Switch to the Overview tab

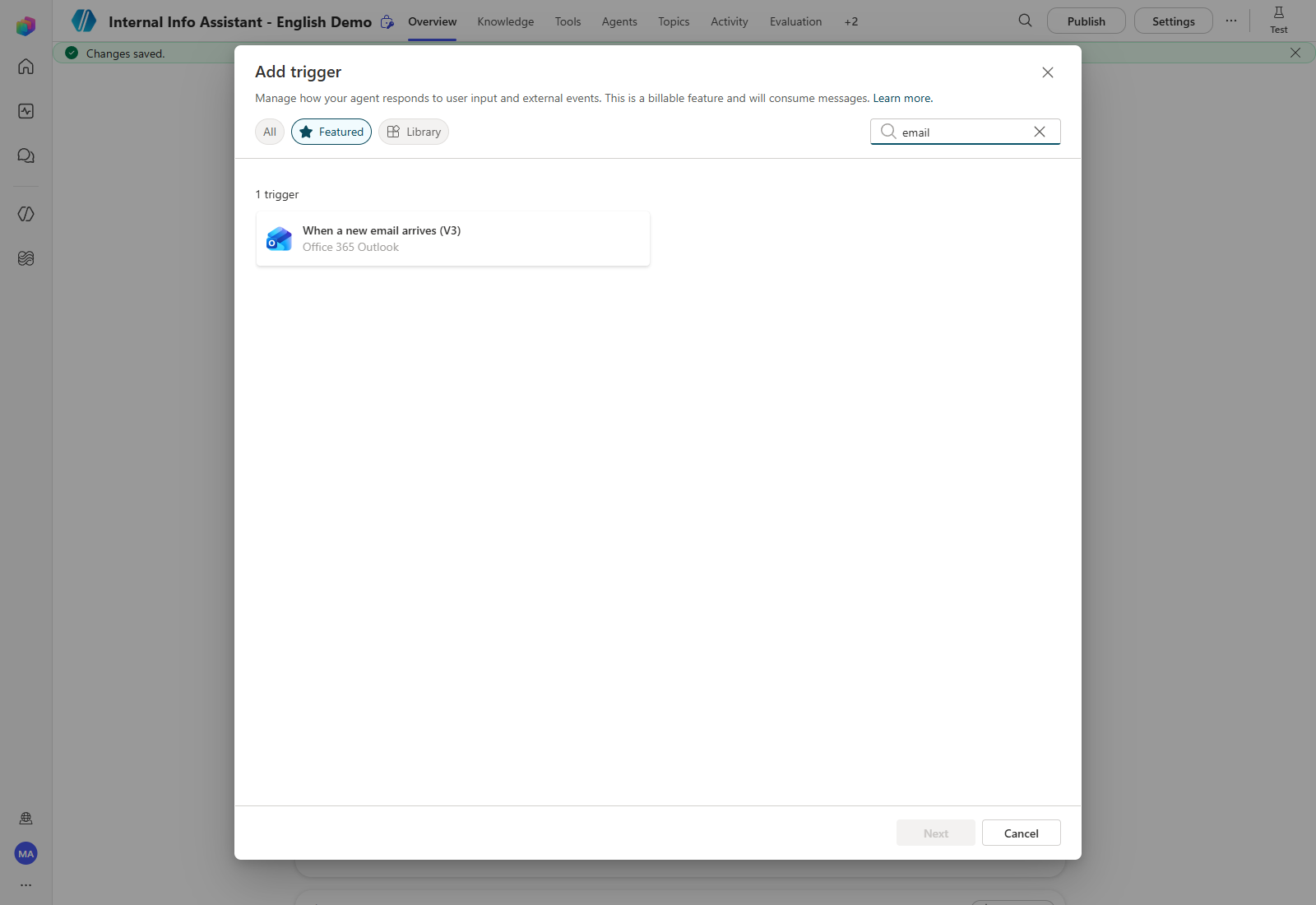click(x=432, y=21)
